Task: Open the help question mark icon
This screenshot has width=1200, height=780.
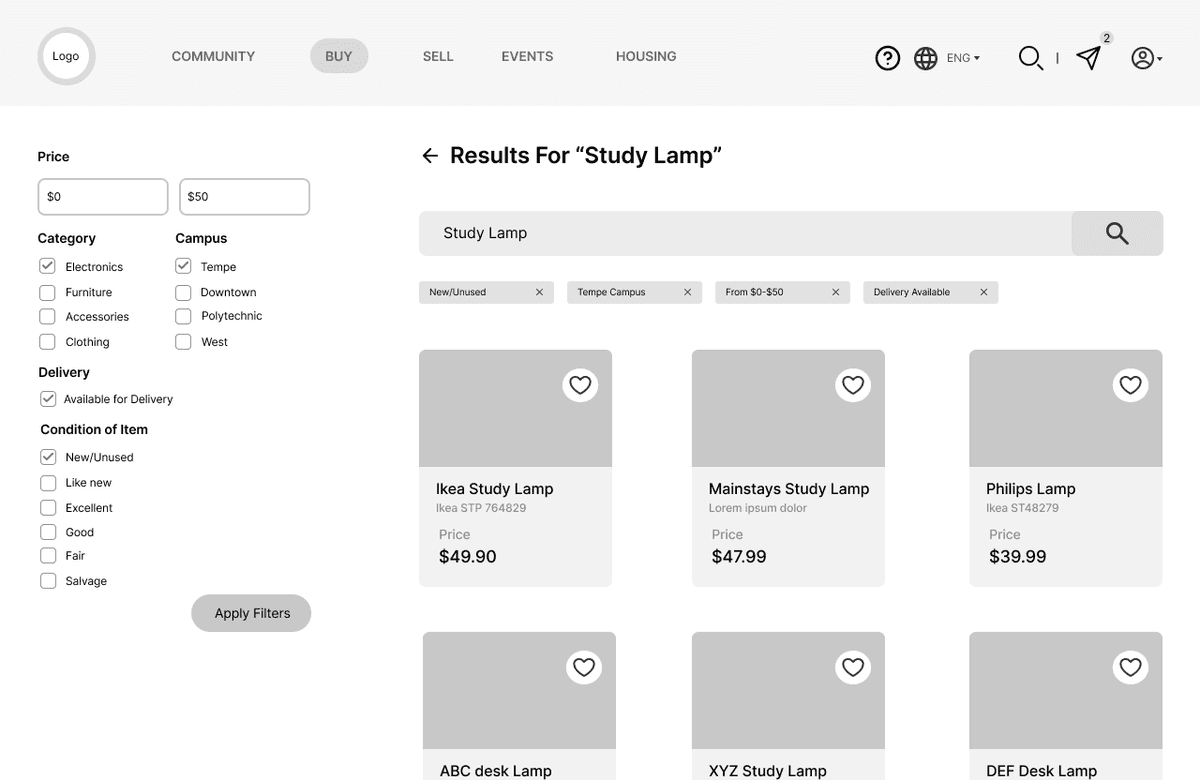Action: (x=887, y=58)
